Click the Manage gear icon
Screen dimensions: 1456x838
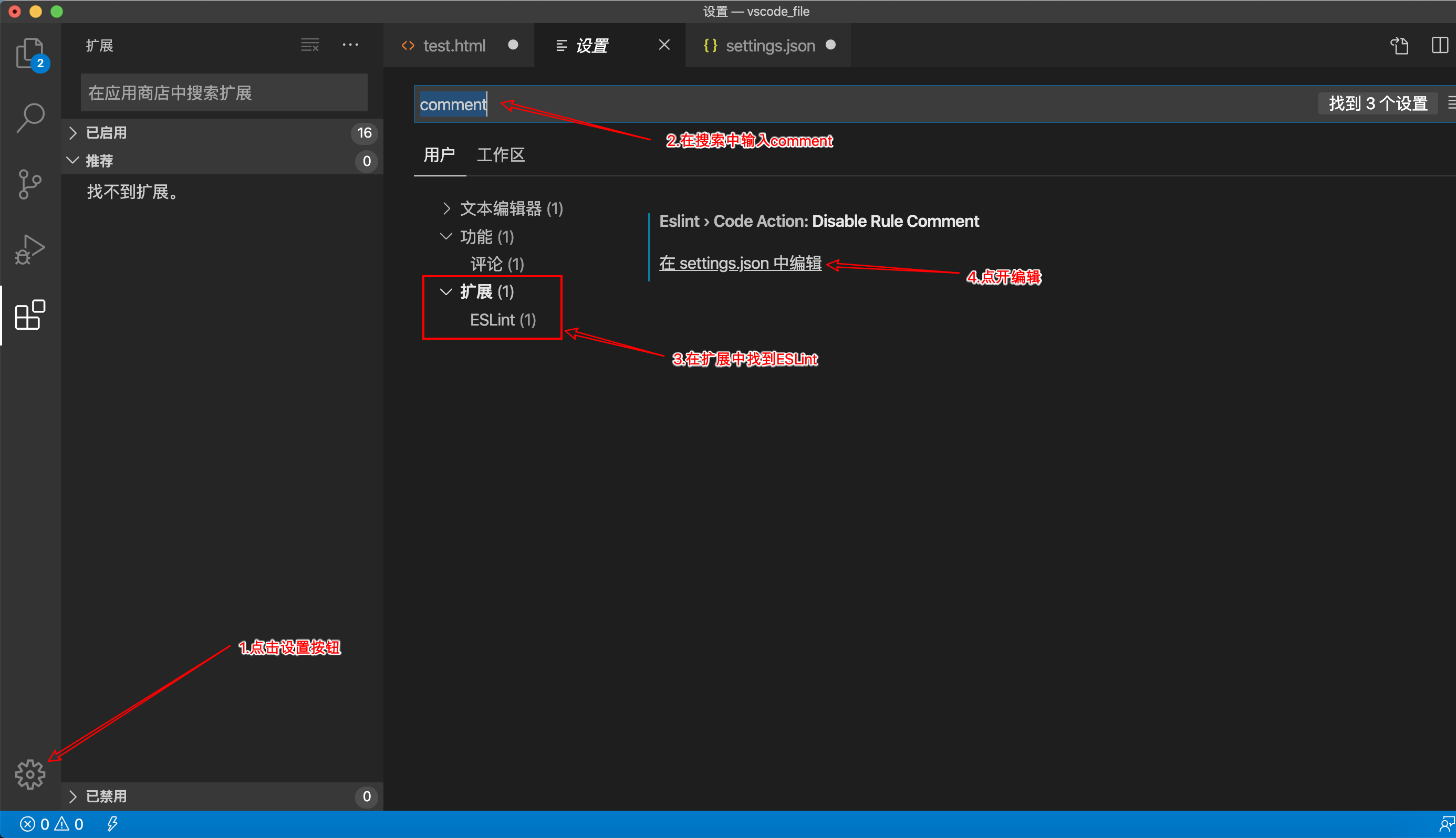(30, 774)
